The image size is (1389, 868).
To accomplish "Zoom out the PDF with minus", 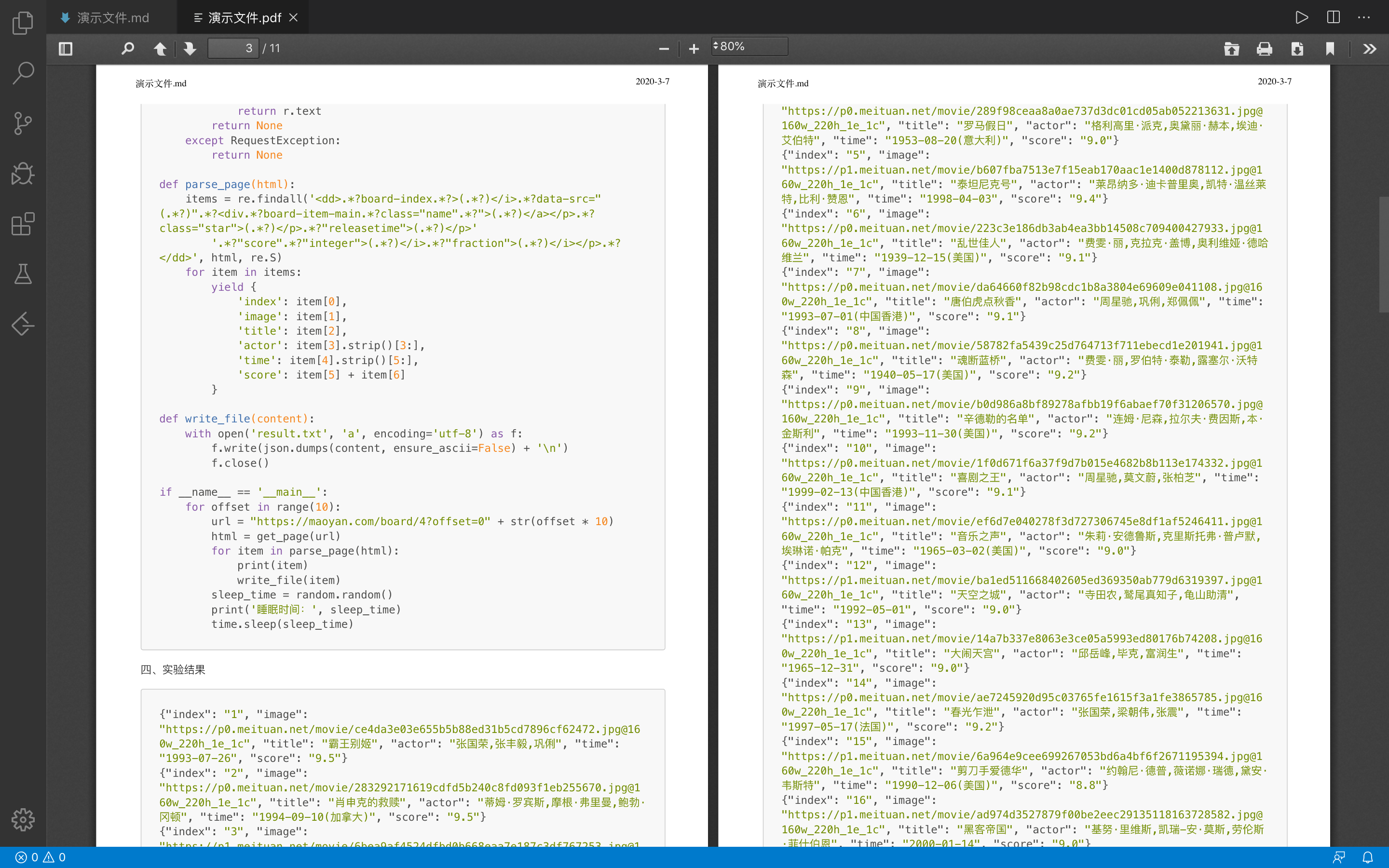I will [664, 49].
